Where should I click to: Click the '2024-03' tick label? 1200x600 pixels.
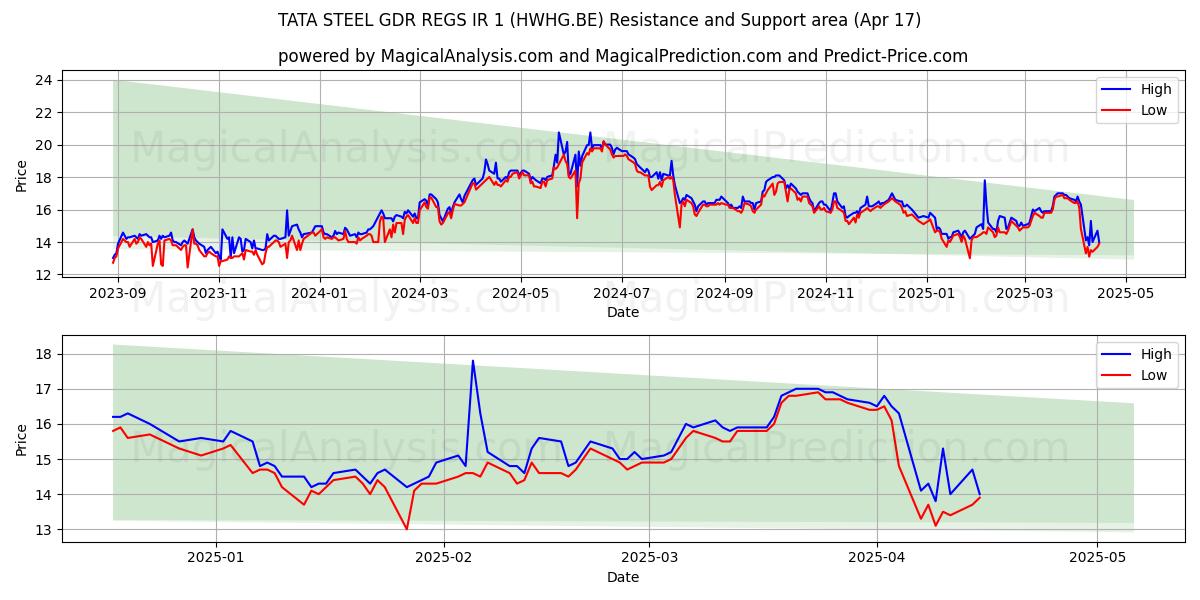click(419, 293)
